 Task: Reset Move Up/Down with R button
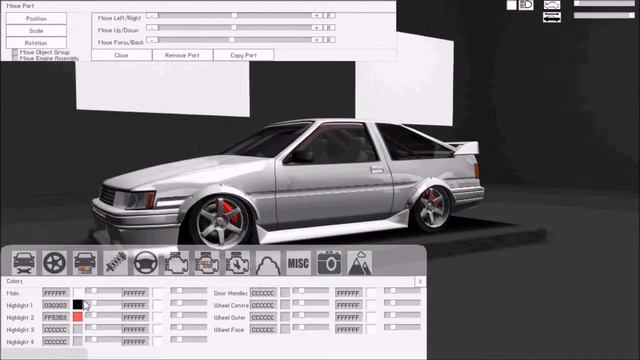point(329,28)
